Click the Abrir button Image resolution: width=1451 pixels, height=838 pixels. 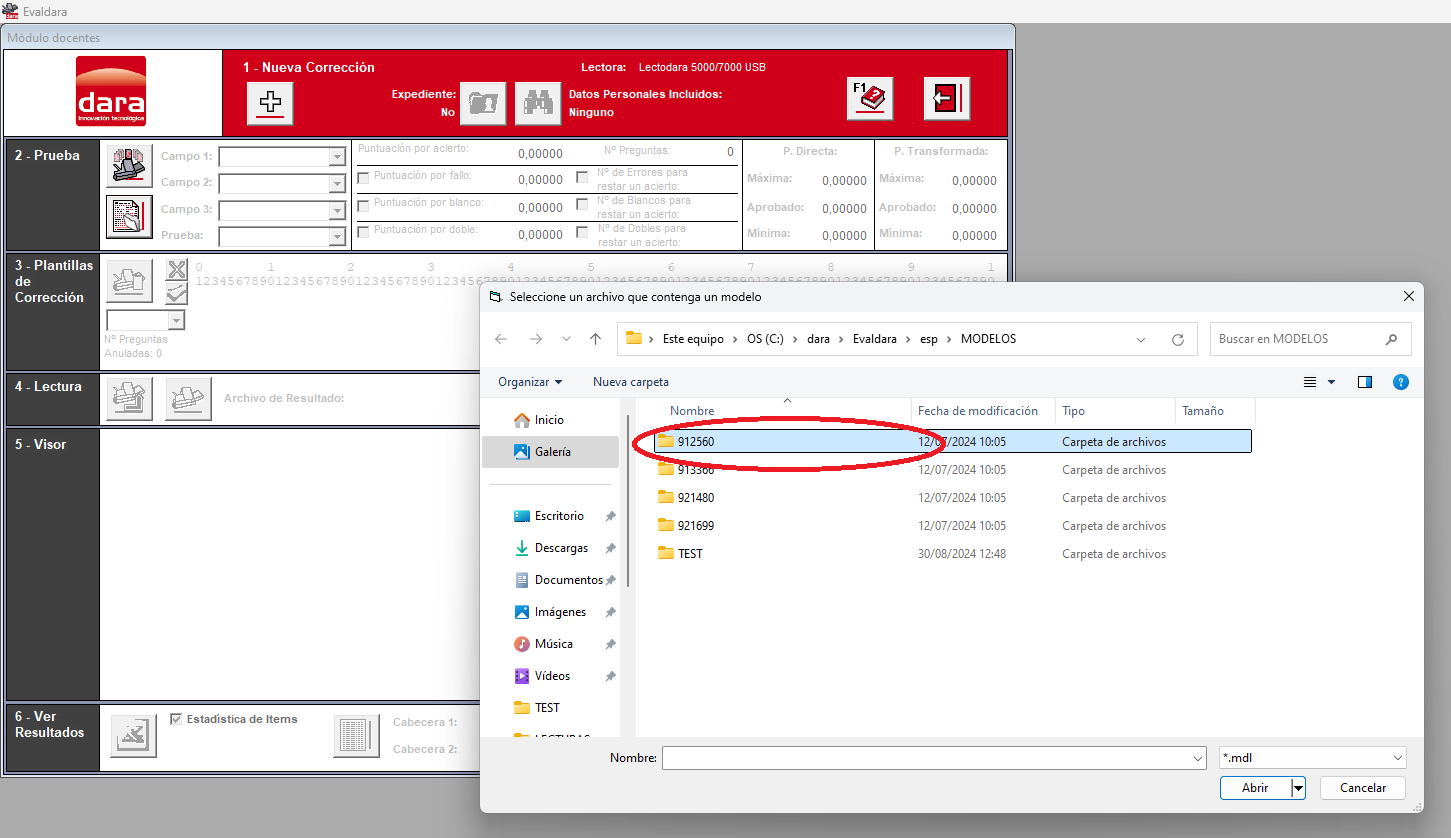1255,788
